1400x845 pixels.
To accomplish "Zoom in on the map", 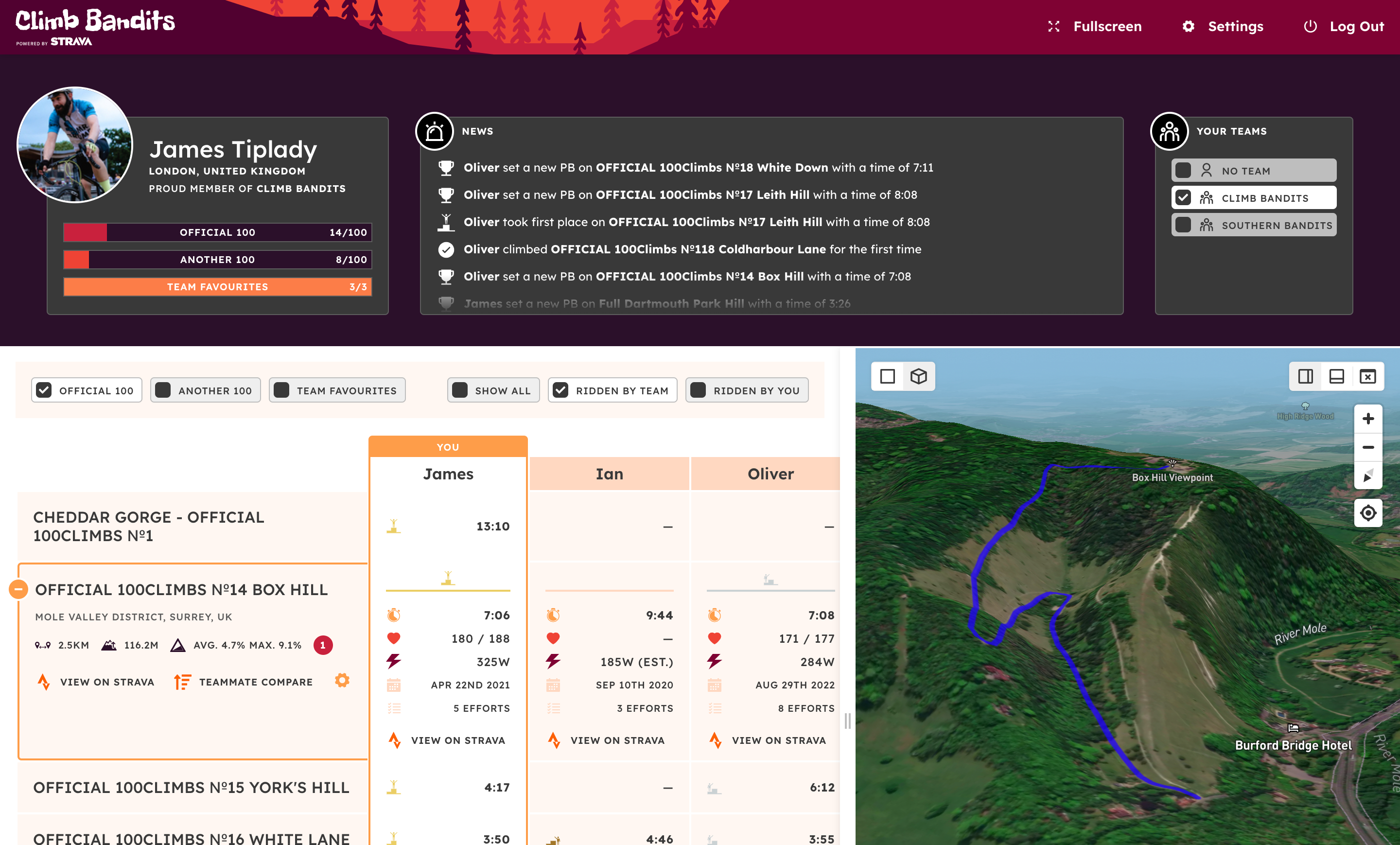I will [1367, 419].
